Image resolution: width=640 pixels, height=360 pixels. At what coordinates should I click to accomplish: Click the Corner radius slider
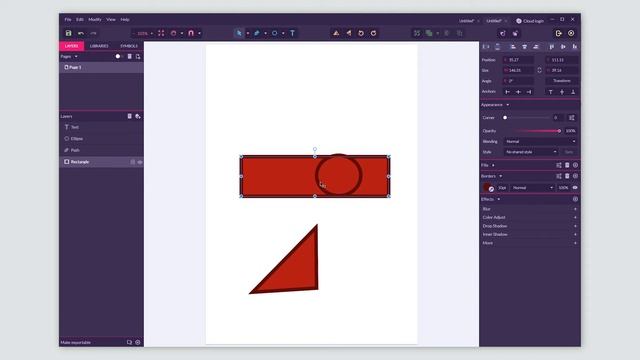527,118
